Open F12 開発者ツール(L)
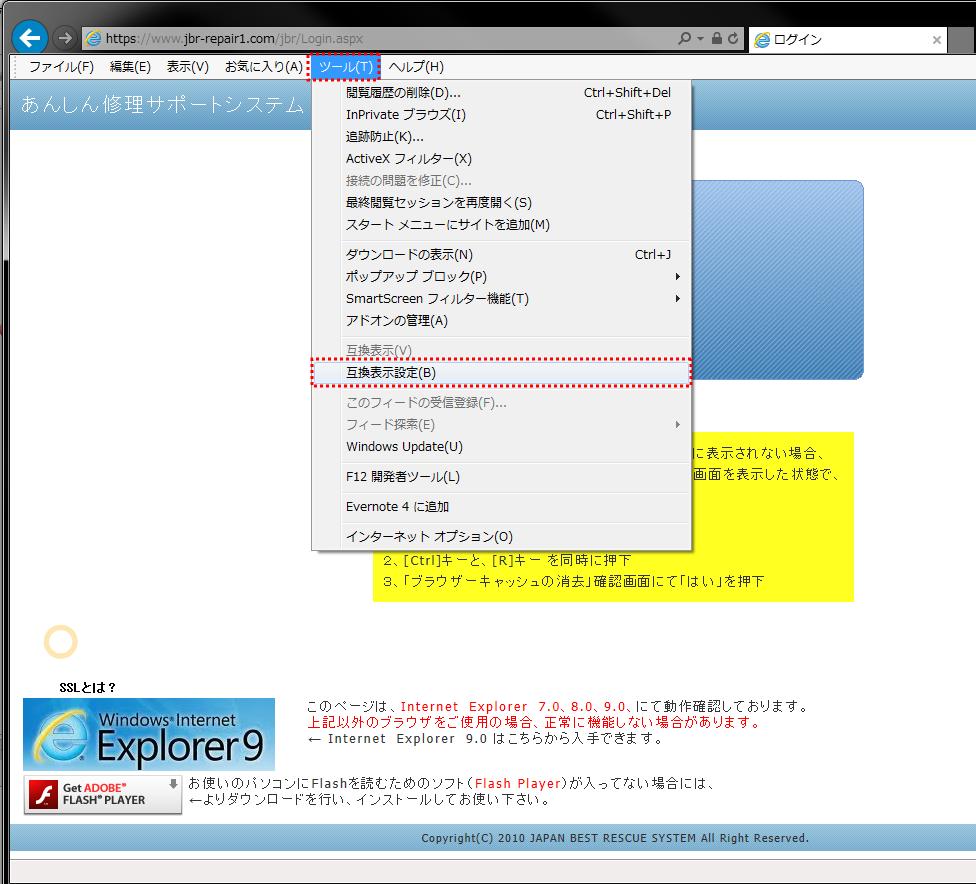 502,477
